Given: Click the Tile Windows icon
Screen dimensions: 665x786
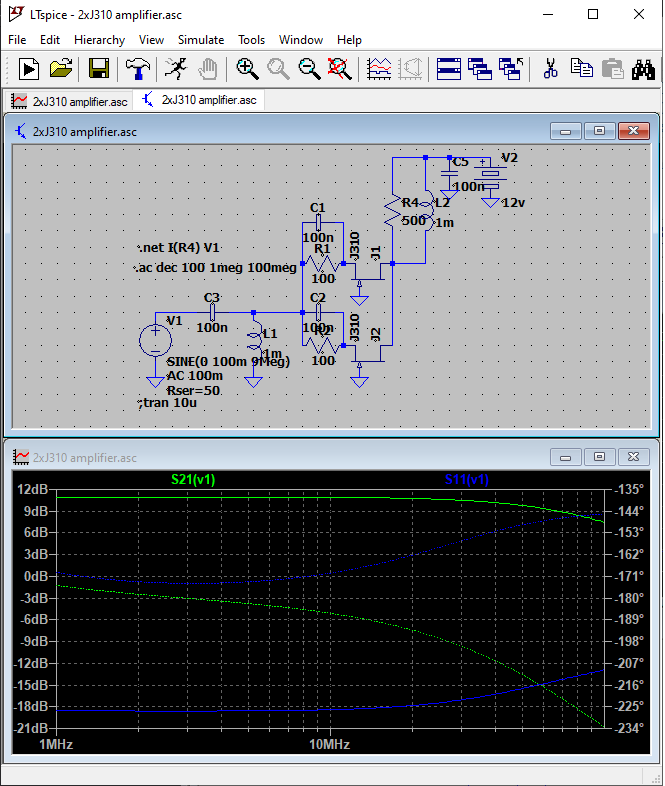Looking at the screenshot, I should coord(448,69).
